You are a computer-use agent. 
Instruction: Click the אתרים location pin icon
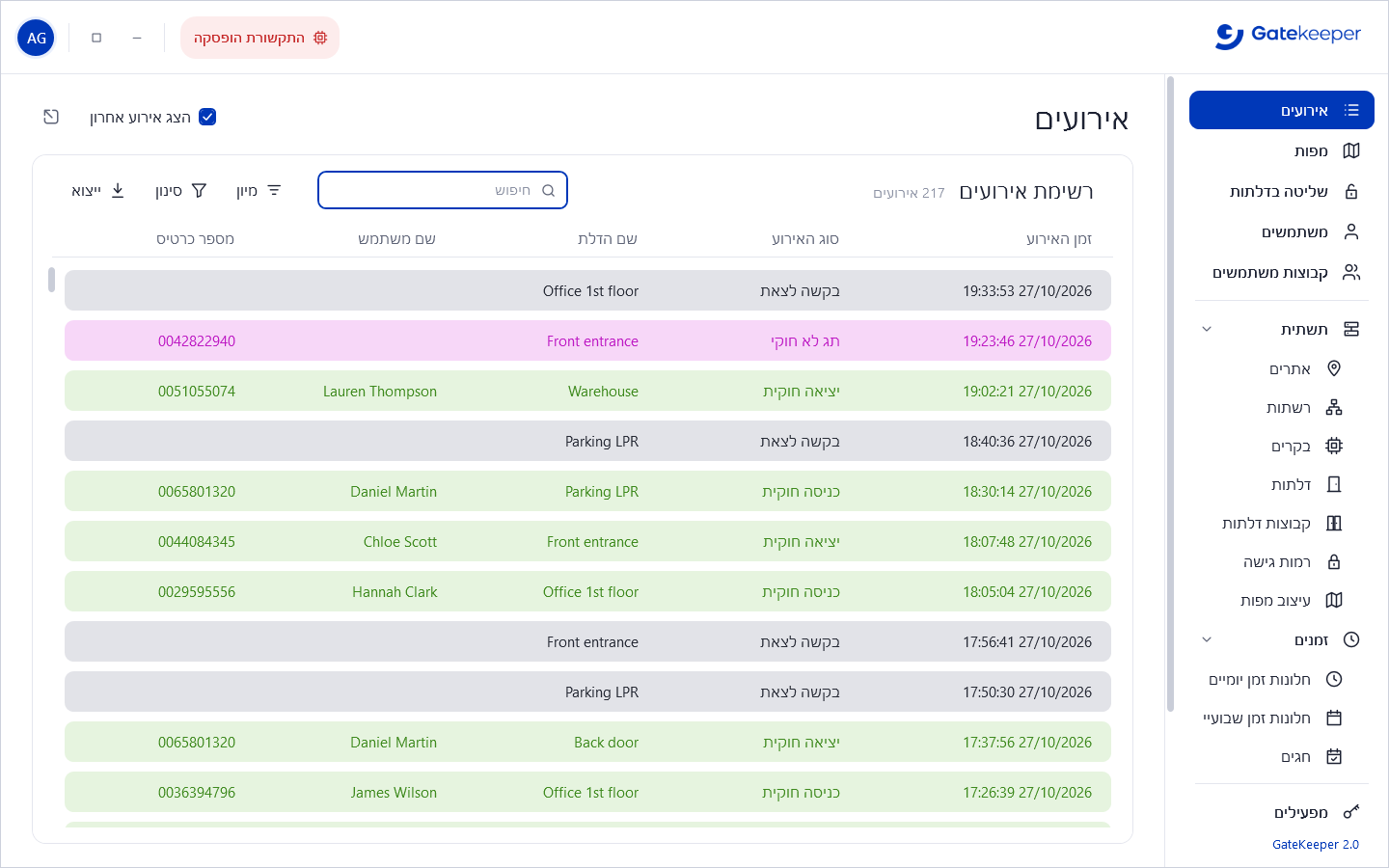[x=1334, y=368]
